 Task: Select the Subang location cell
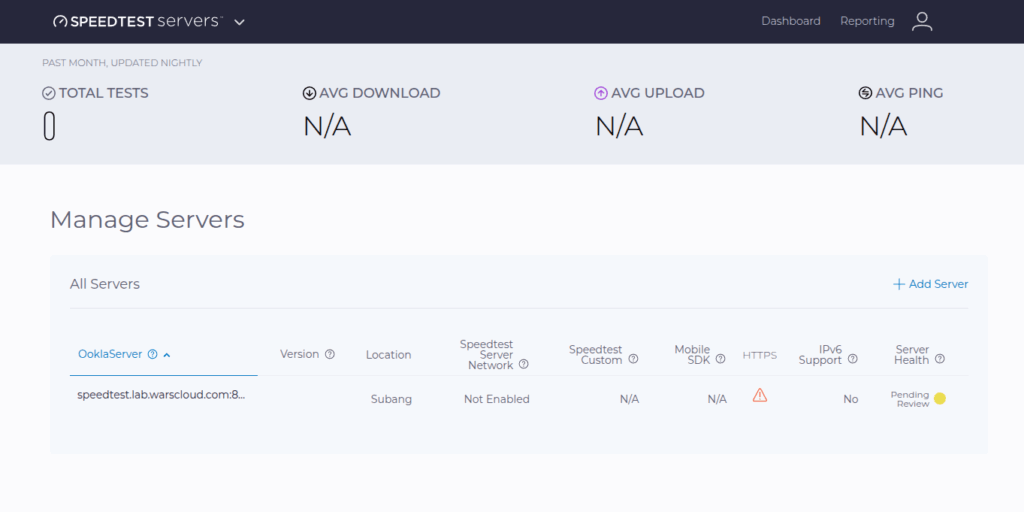[x=391, y=399]
